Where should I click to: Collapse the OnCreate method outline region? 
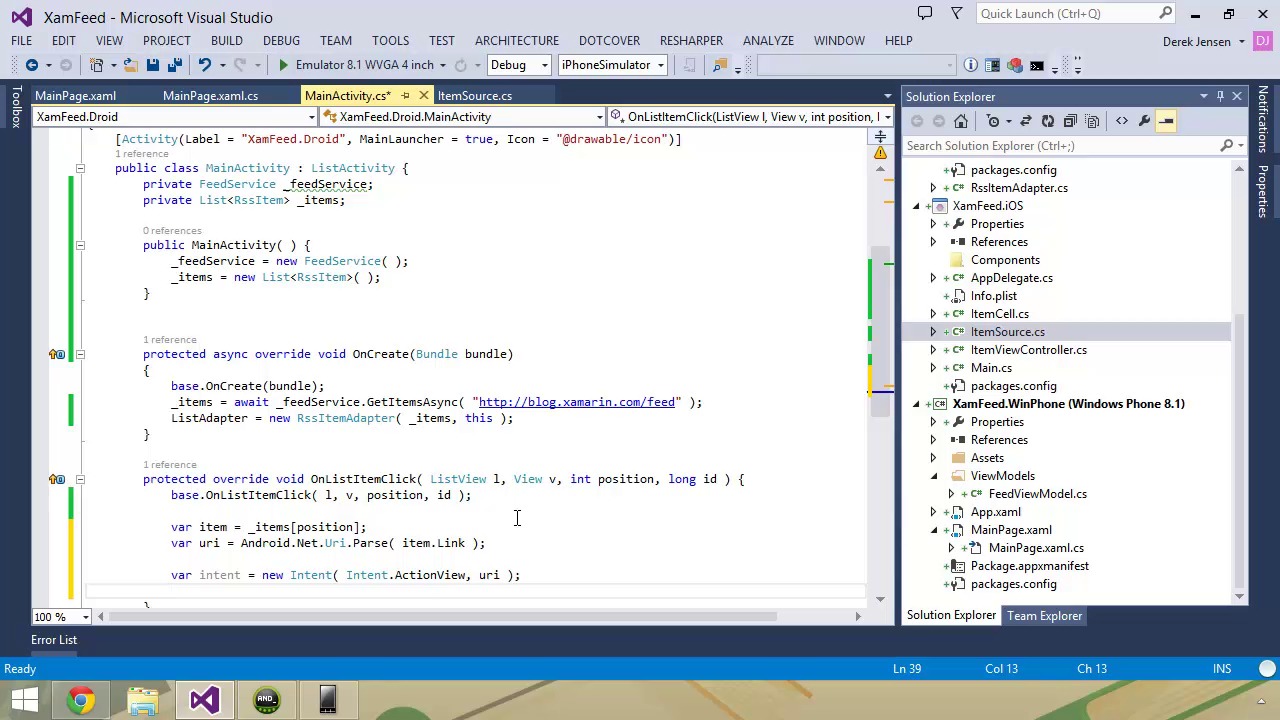click(80, 354)
